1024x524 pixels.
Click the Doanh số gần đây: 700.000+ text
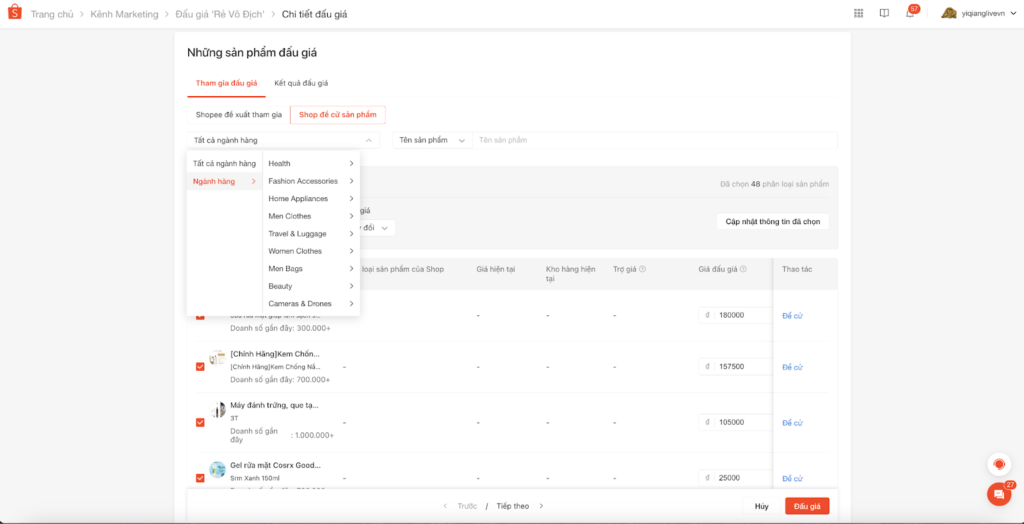(x=280, y=380)
